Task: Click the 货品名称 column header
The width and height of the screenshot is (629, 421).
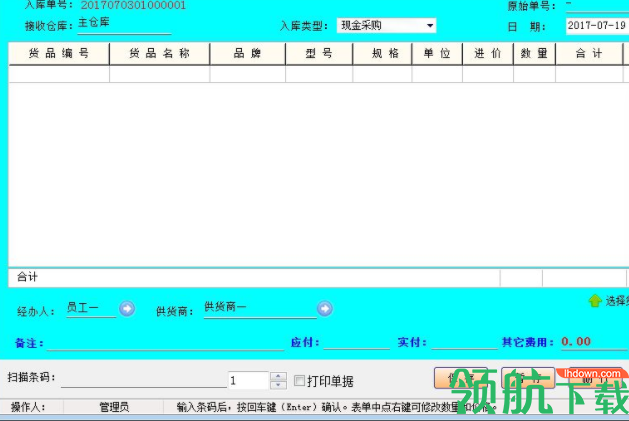Action: 160,53
